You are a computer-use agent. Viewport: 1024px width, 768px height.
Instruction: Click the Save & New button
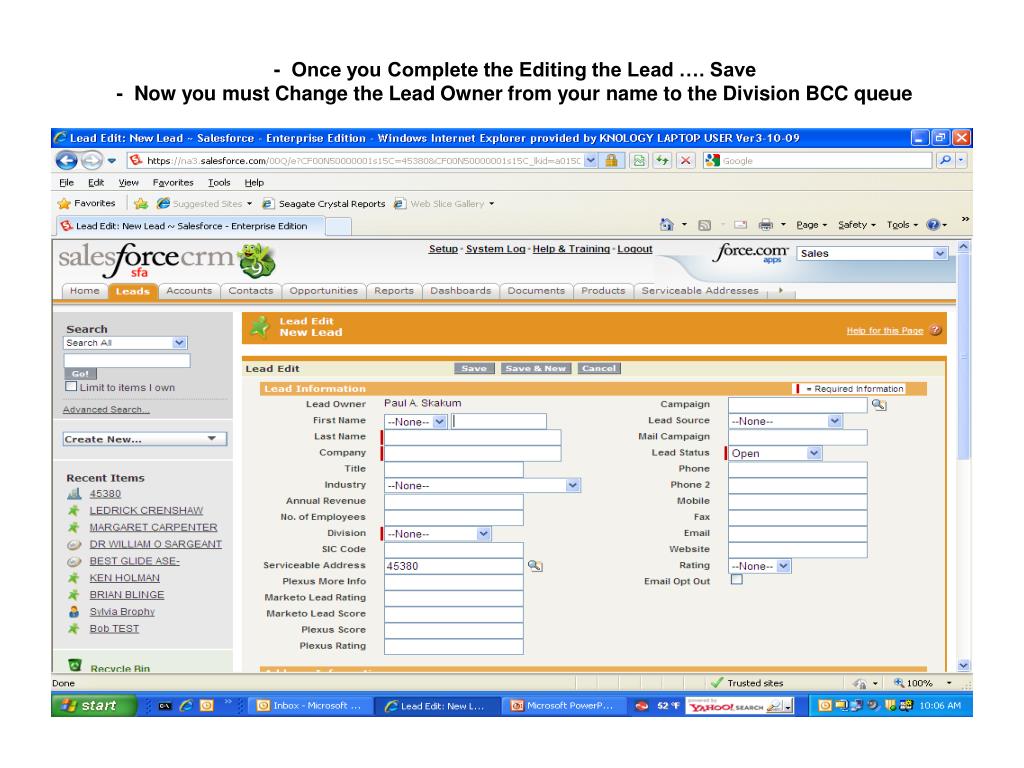pyautogui.click(x=536, y=368)
